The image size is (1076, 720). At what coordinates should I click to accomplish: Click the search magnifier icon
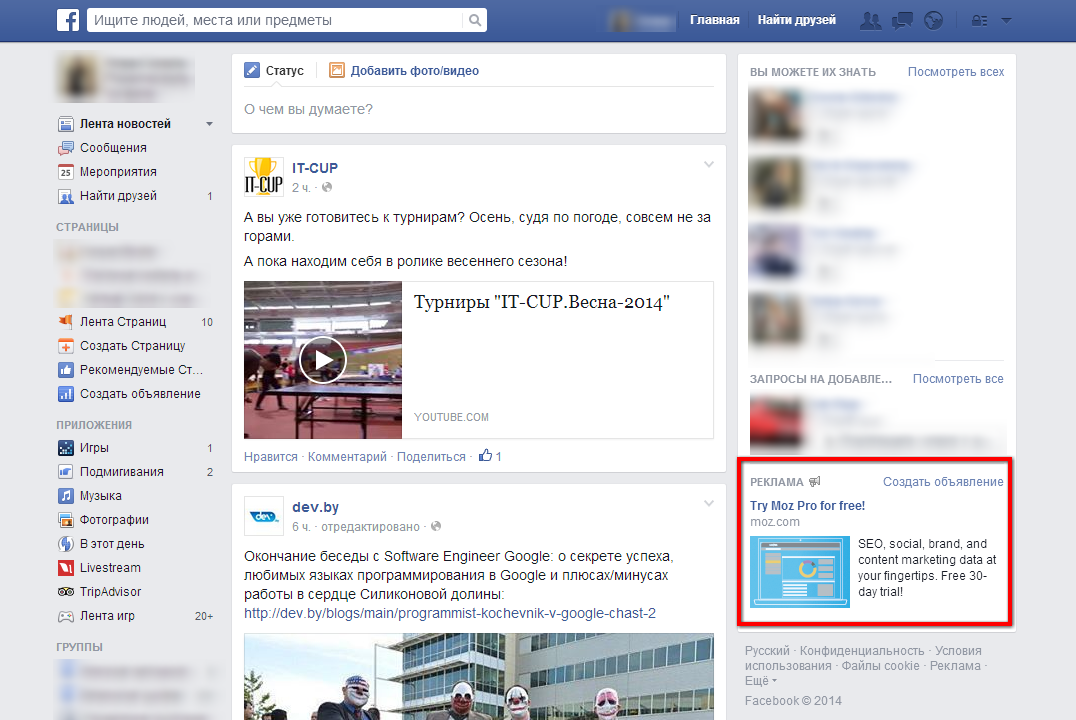click(x=475, y=21)
